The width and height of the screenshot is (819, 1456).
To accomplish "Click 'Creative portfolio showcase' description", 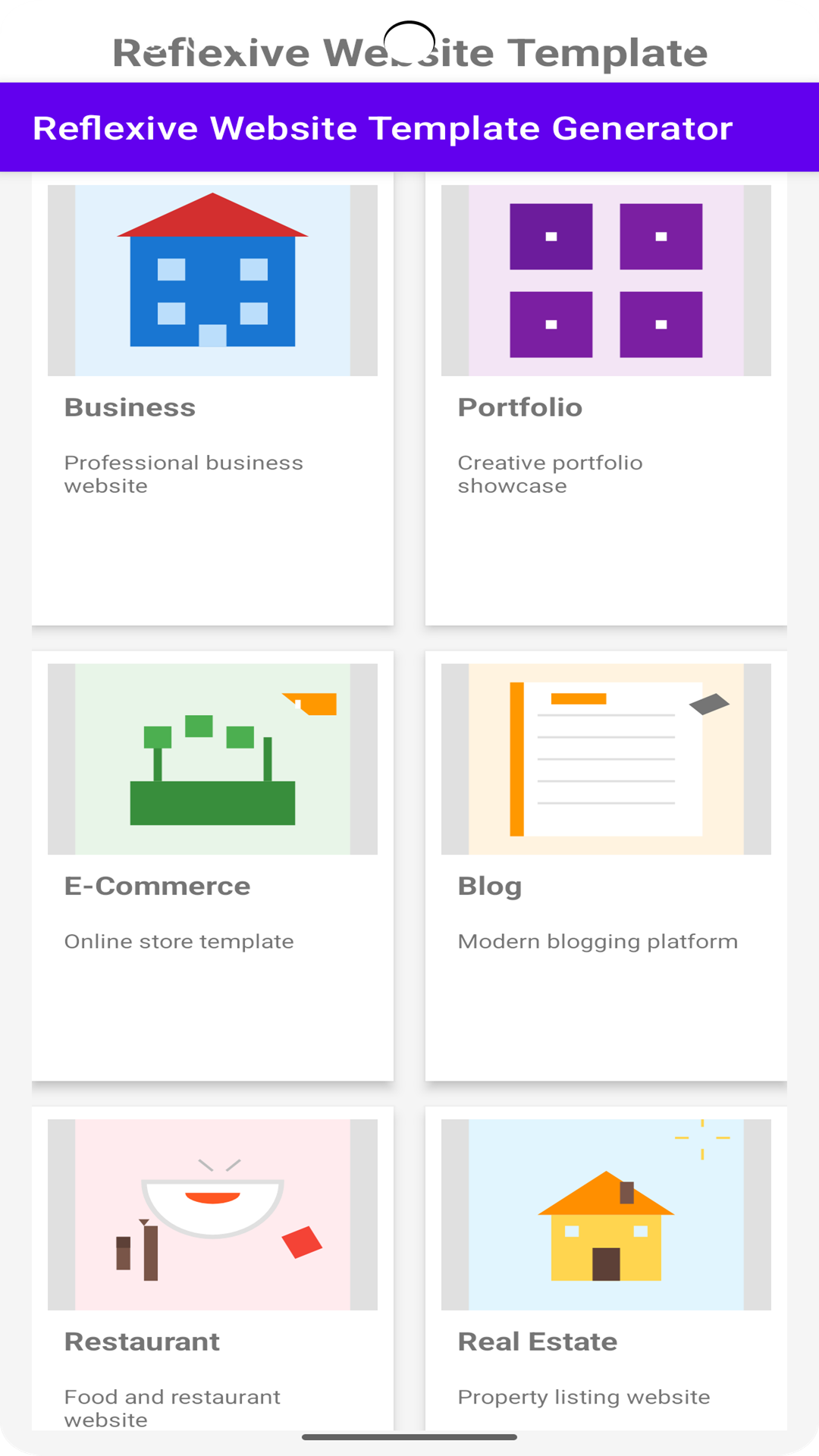I will [550, 474].
